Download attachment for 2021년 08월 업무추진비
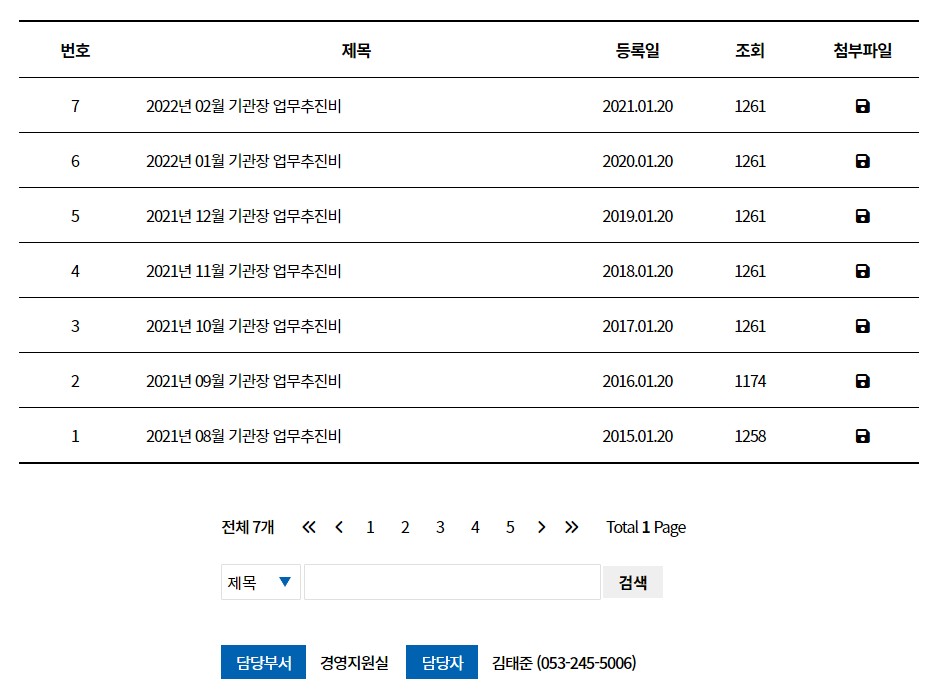Image resolution: width=946 pixels, height=697 pixels. 863,436
